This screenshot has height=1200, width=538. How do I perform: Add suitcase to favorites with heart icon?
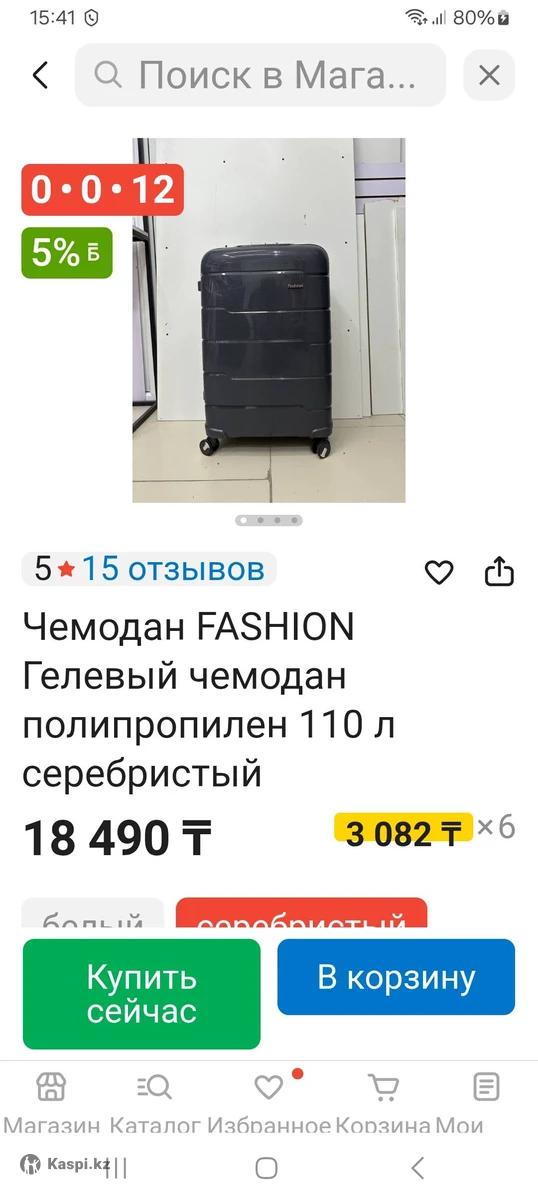[x=439, y=572]
